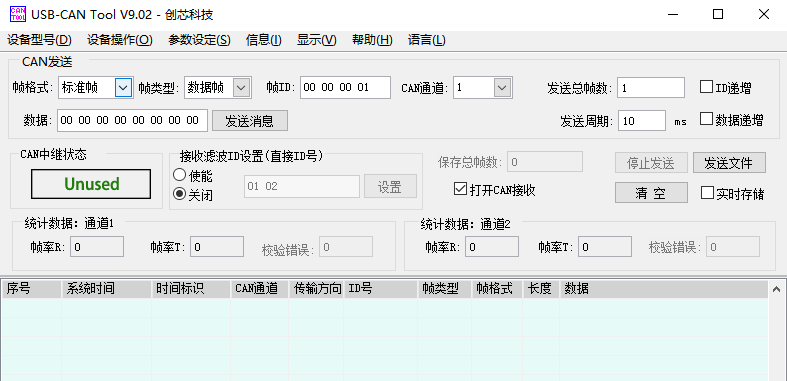The height and width of the screenshot is (381, 787).
Task: Click the ID号 column header
Action: point(380,289)
